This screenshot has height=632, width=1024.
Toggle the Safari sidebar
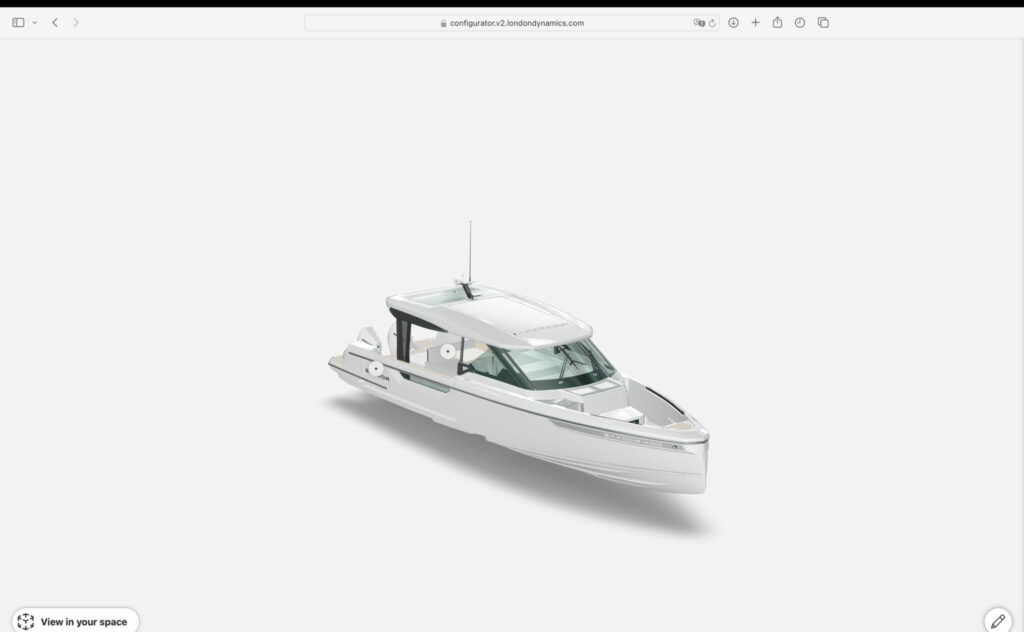(18, 22)
